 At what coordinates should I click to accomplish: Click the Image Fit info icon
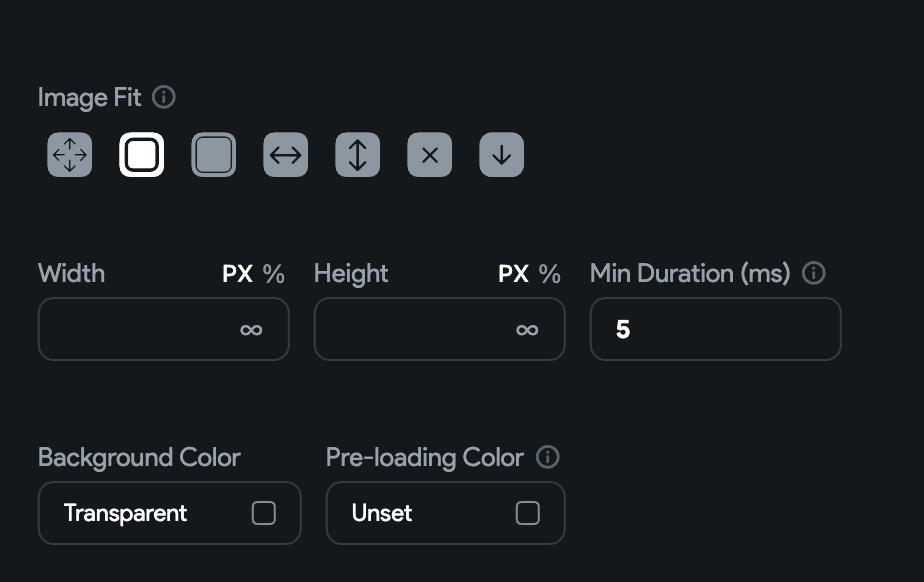click(165, 97)
